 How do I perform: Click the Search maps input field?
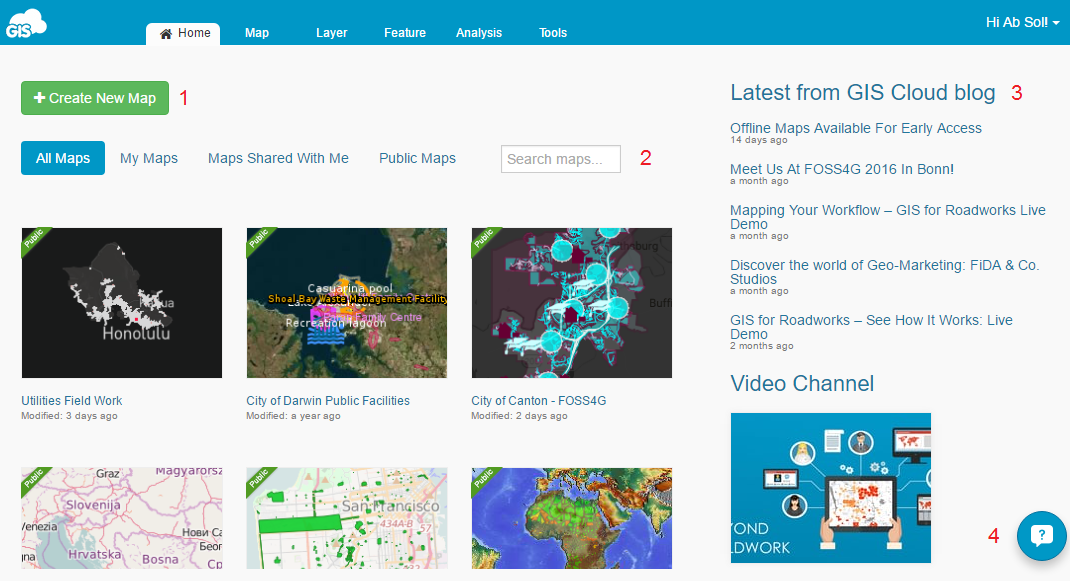[x=560, y=159]
